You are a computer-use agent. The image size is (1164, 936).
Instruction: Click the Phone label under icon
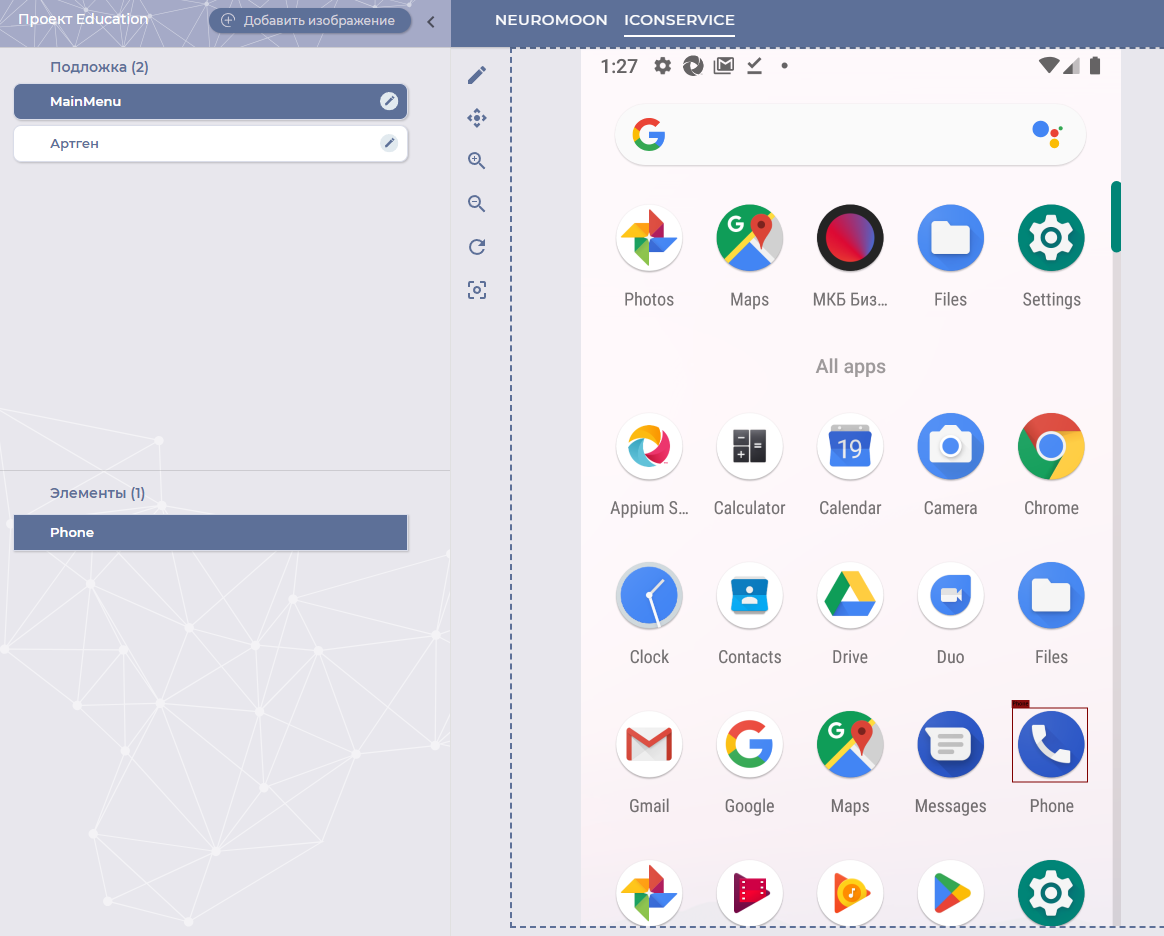(1051, 806)
